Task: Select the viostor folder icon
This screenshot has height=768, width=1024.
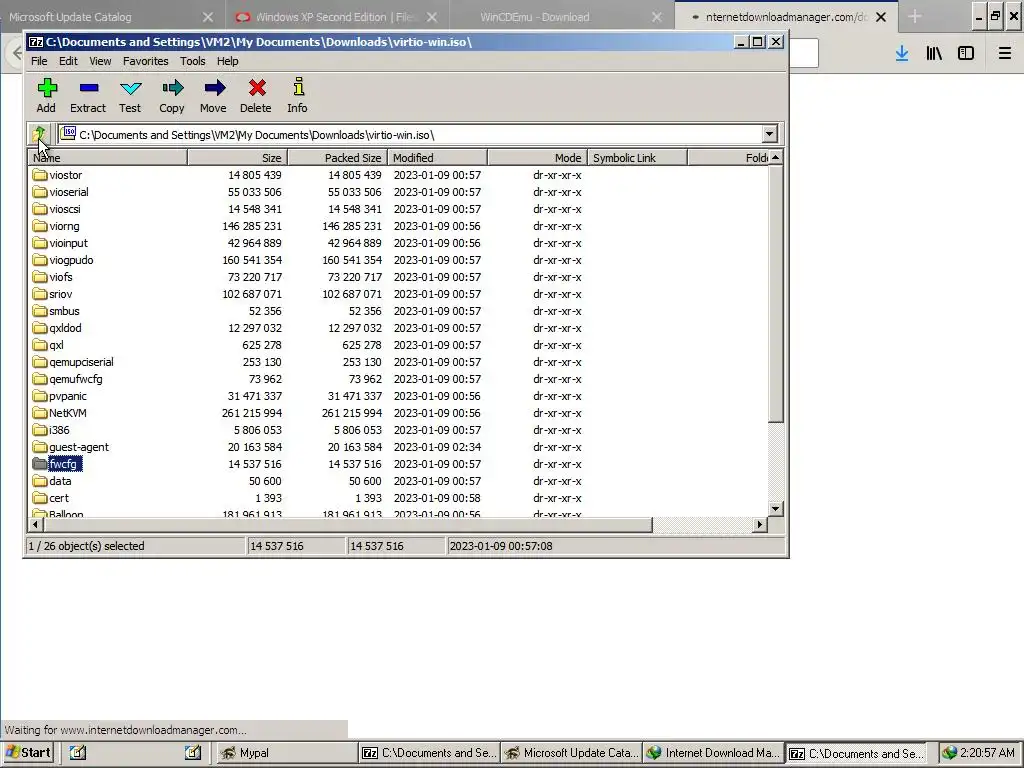Action: tap(40, 175)
